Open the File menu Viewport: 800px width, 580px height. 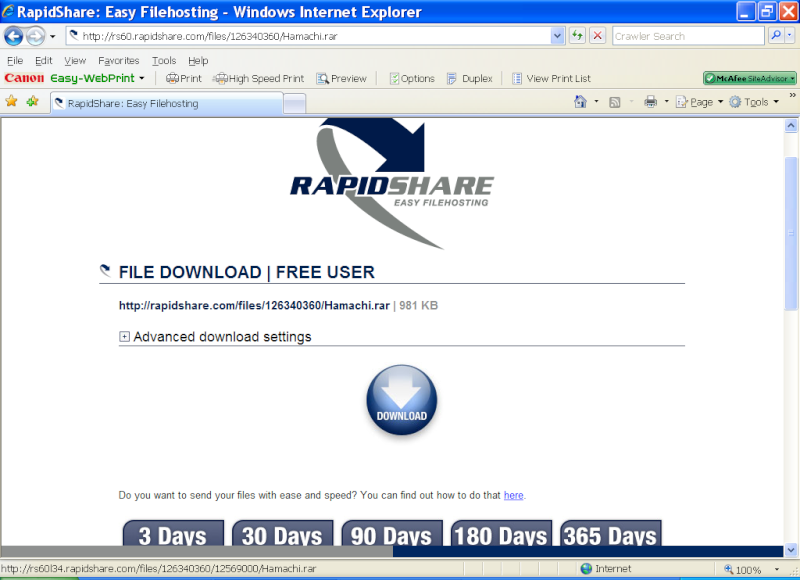[15, 61]
